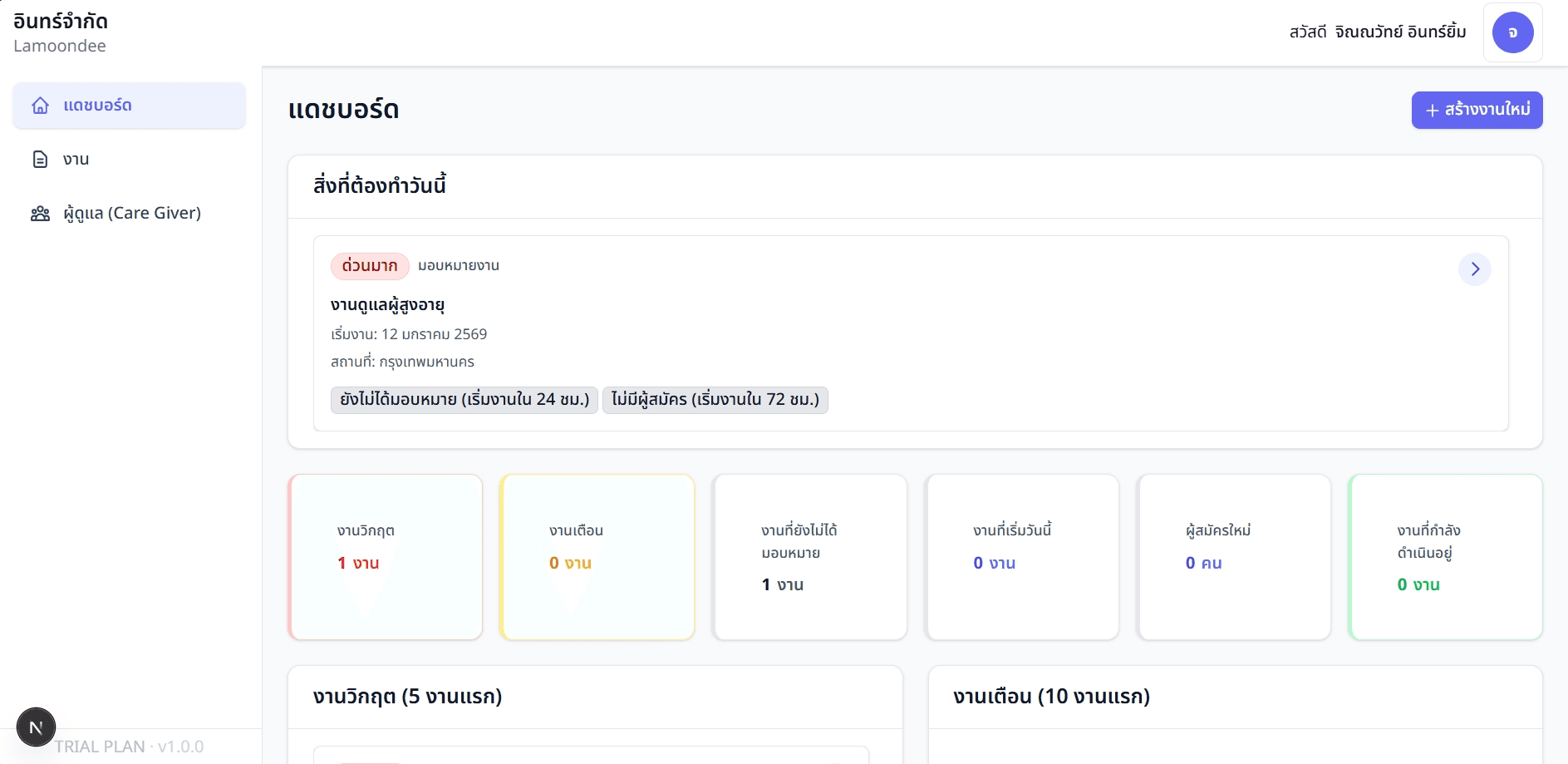Select the งานที่กำลังดำเนินอยู่ stat card
1568x764 pixels.
pos(1446,557)
